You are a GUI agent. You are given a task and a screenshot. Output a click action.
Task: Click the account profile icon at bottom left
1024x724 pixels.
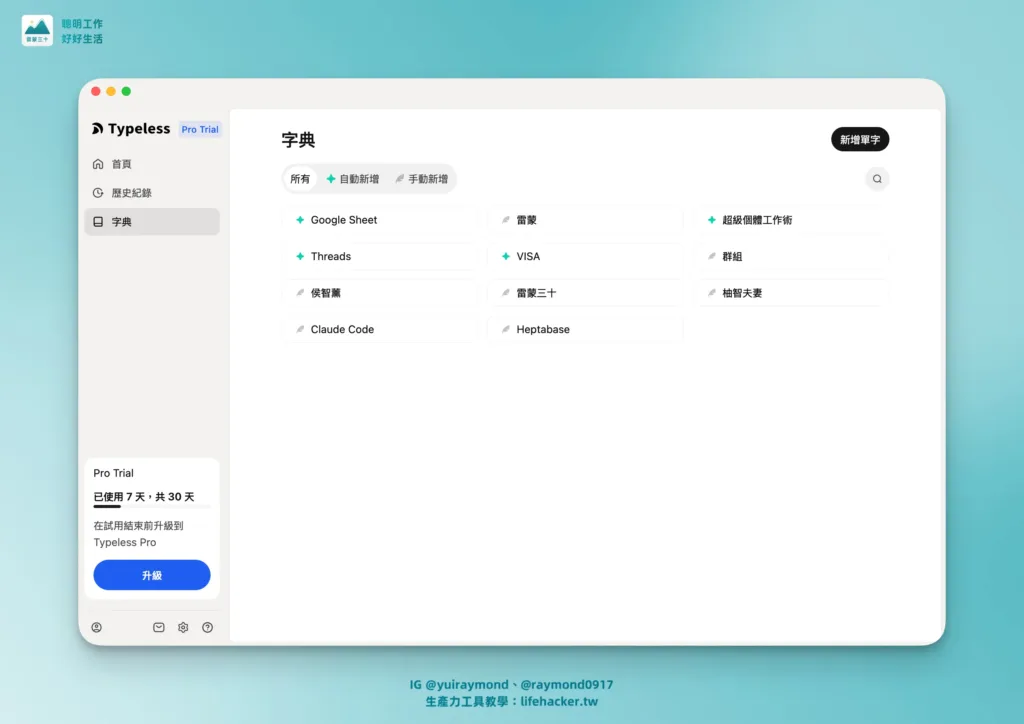point(97,627)
